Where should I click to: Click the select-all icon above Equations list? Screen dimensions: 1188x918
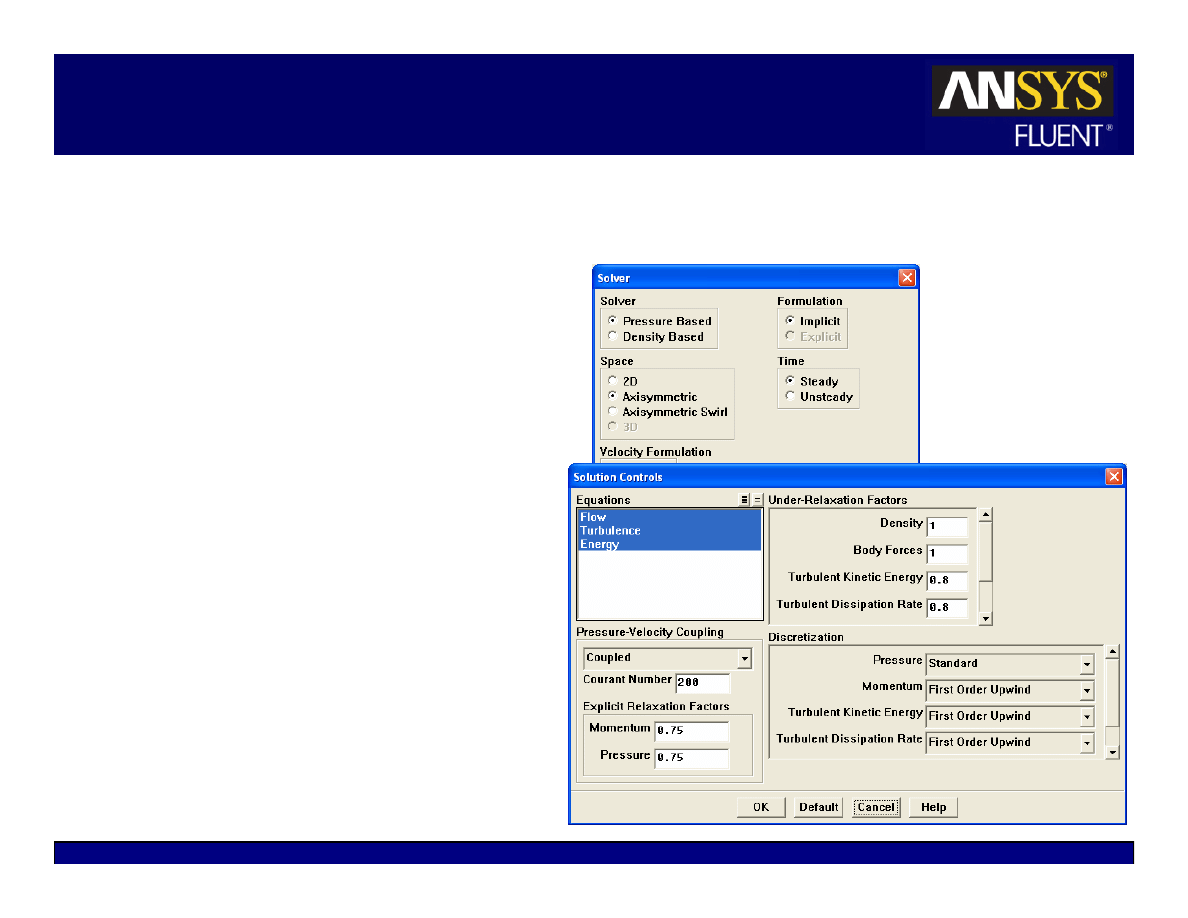pyautogui.click(x=744, y=500)
